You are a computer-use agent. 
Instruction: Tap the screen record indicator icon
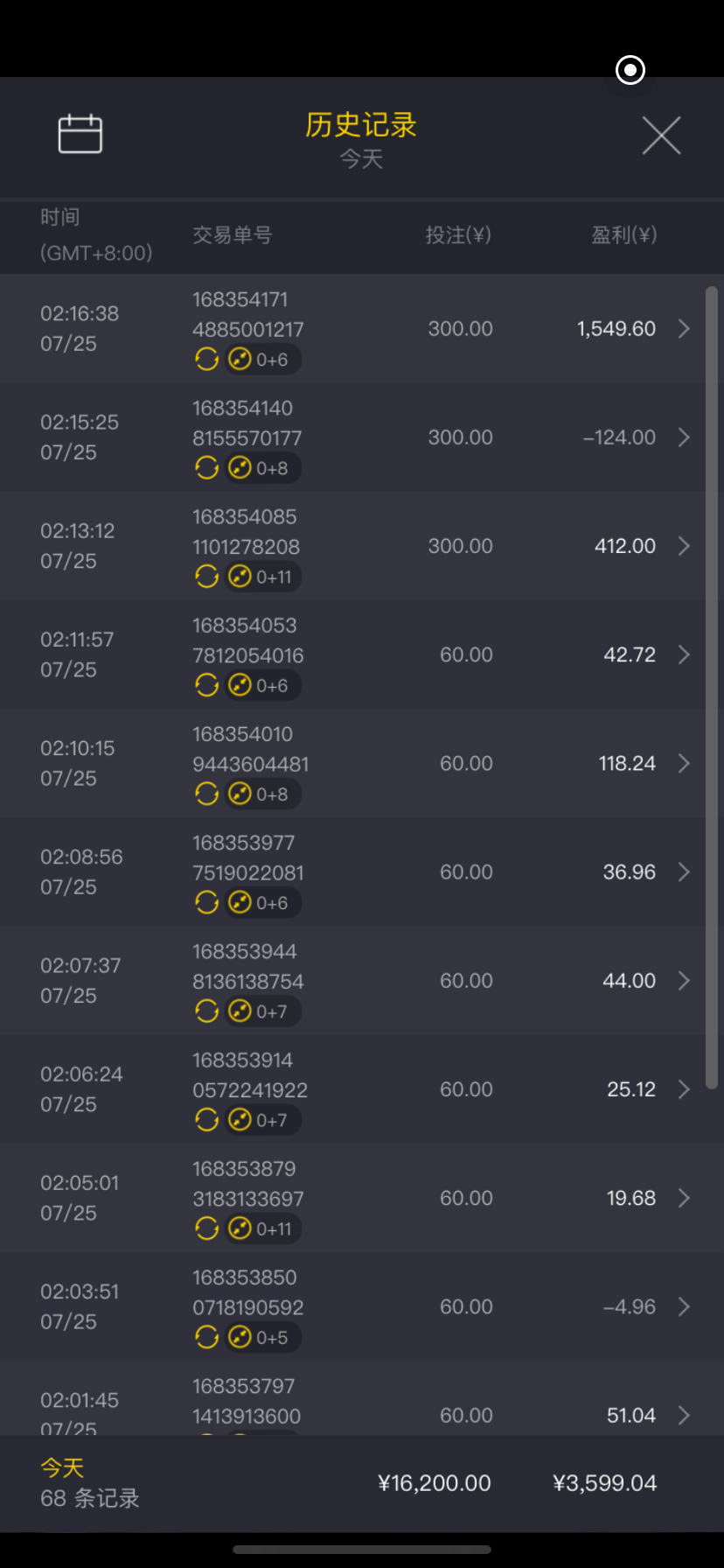[x=630, y=70]
